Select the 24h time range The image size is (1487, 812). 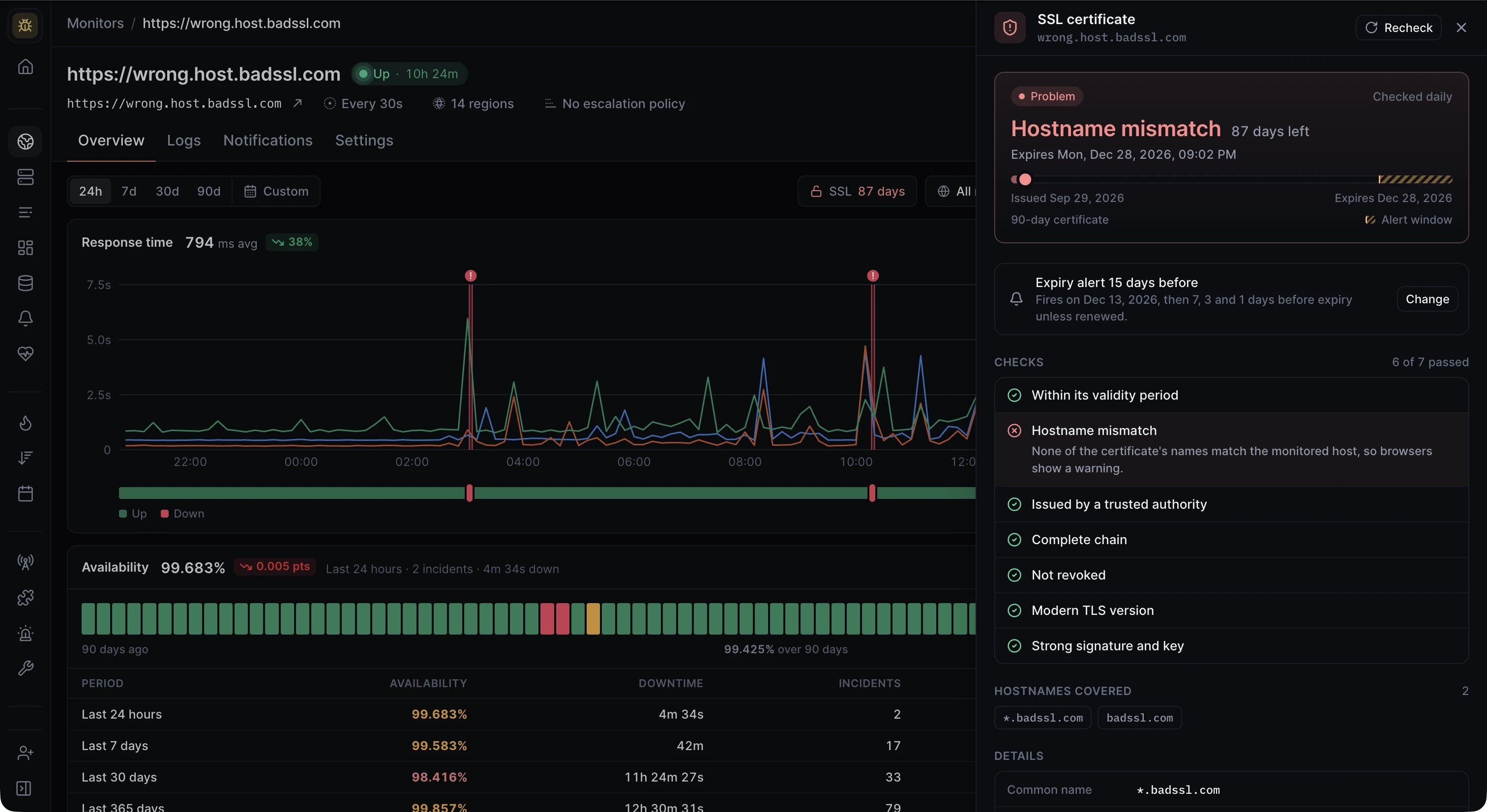click(x=90, y=191)
